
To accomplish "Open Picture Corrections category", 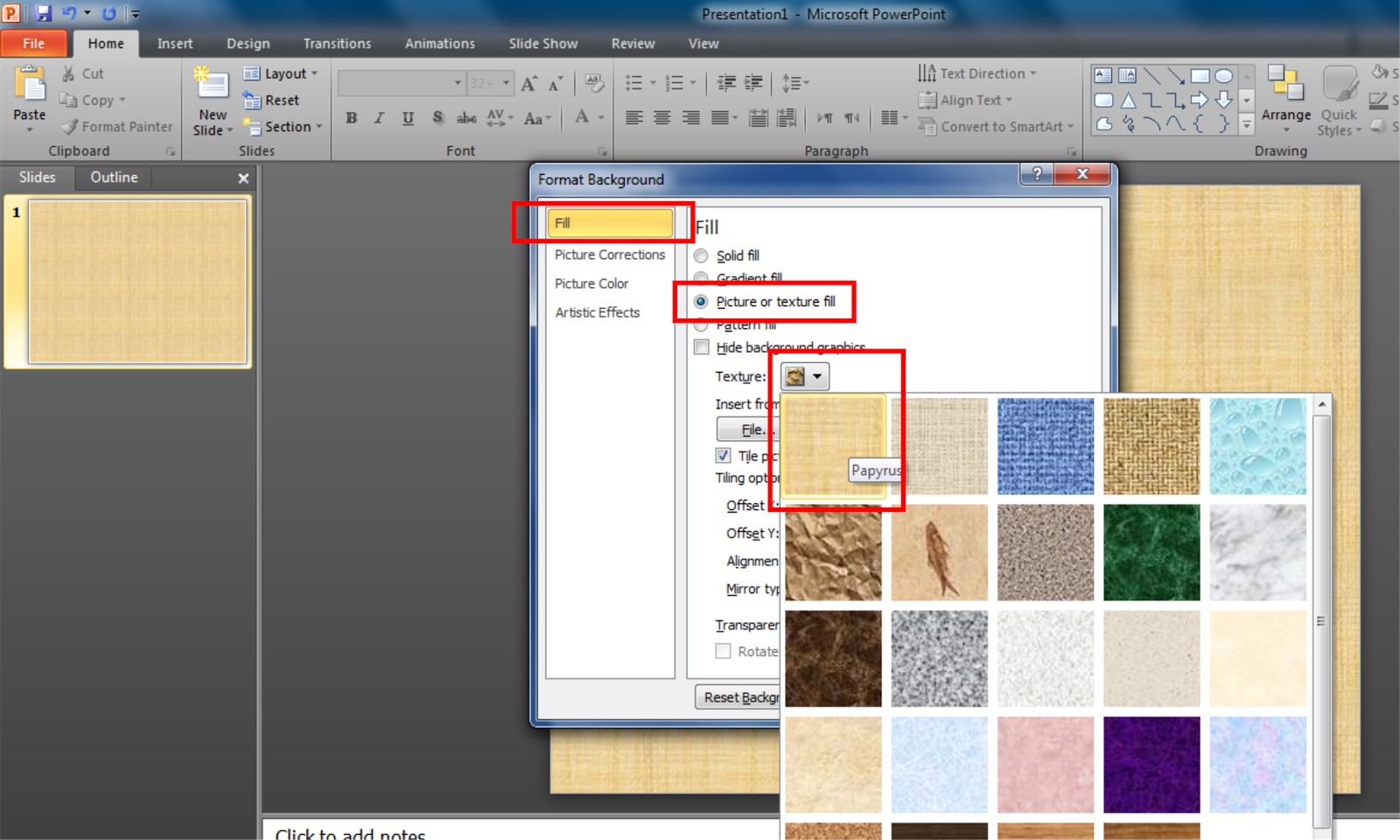I will coord(610,255).
